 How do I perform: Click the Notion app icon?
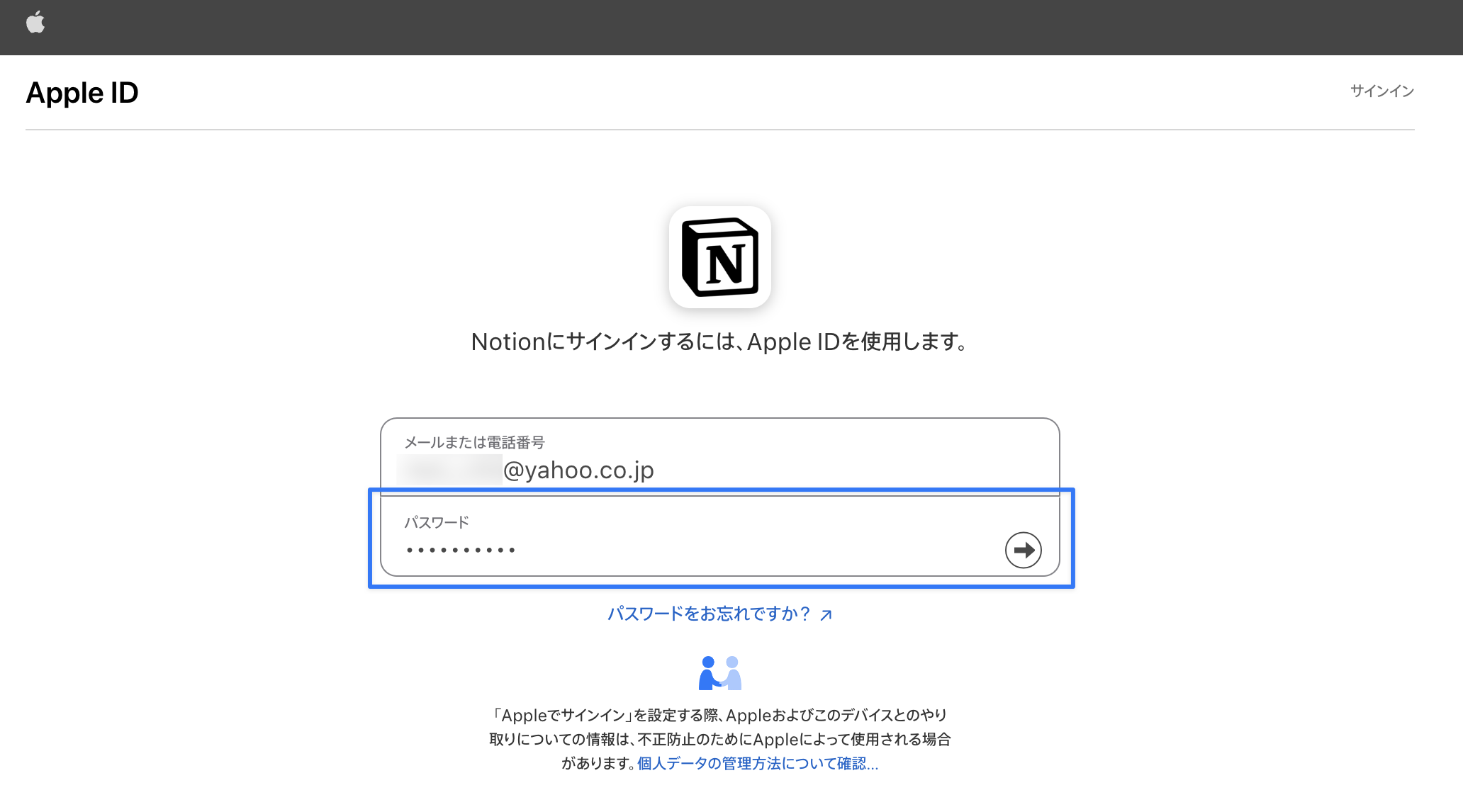point(720,257)
